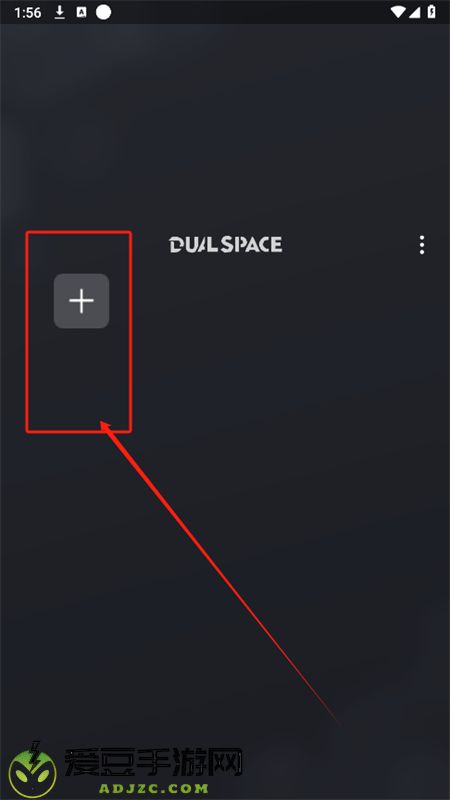This screenshot has width=450, height=800.
Task: Tap the boxed letter A status icon
Action: tap(81, 12)
